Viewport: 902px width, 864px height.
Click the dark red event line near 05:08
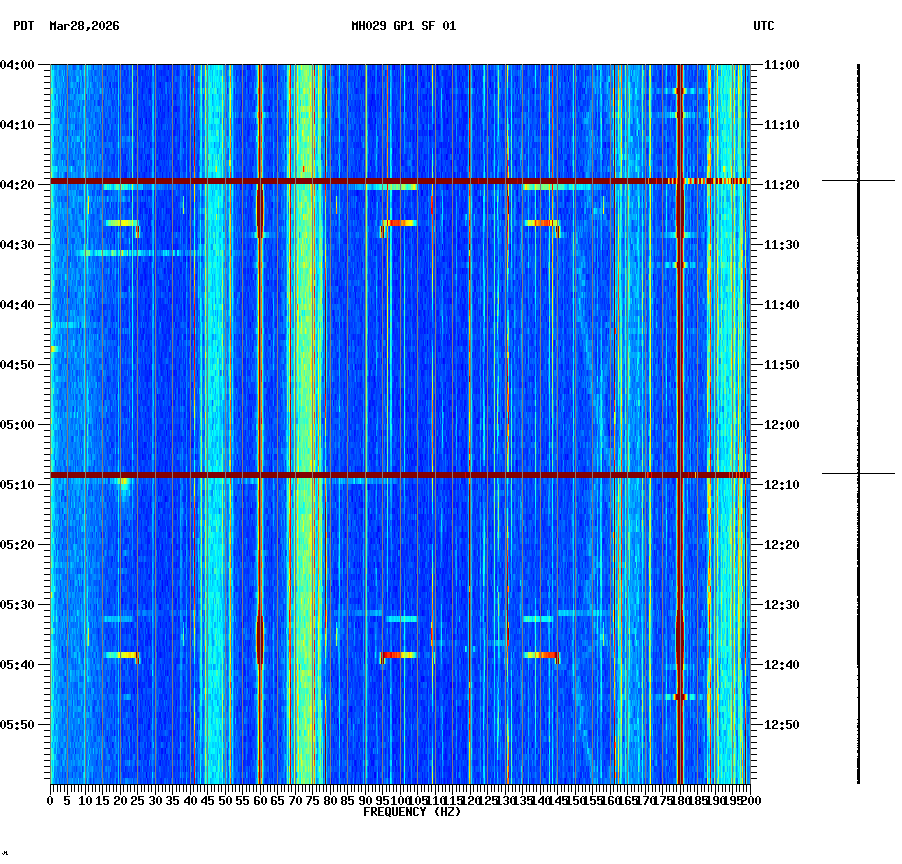(x=400, y=473)
